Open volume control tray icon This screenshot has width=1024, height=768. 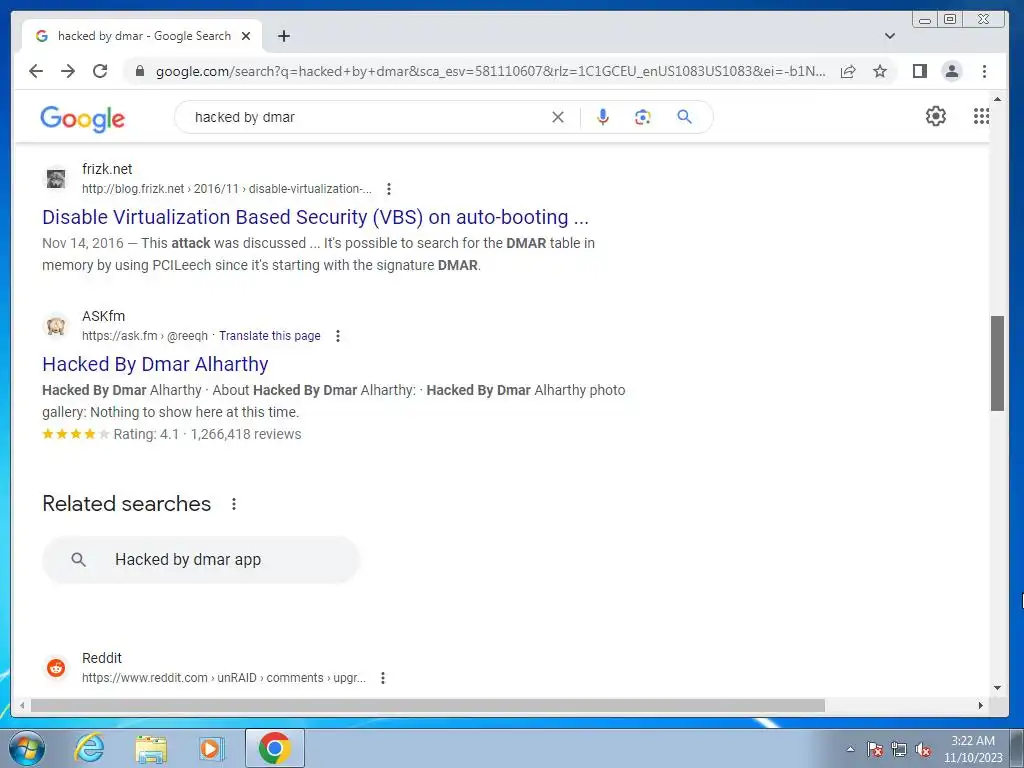coord(923,749)
